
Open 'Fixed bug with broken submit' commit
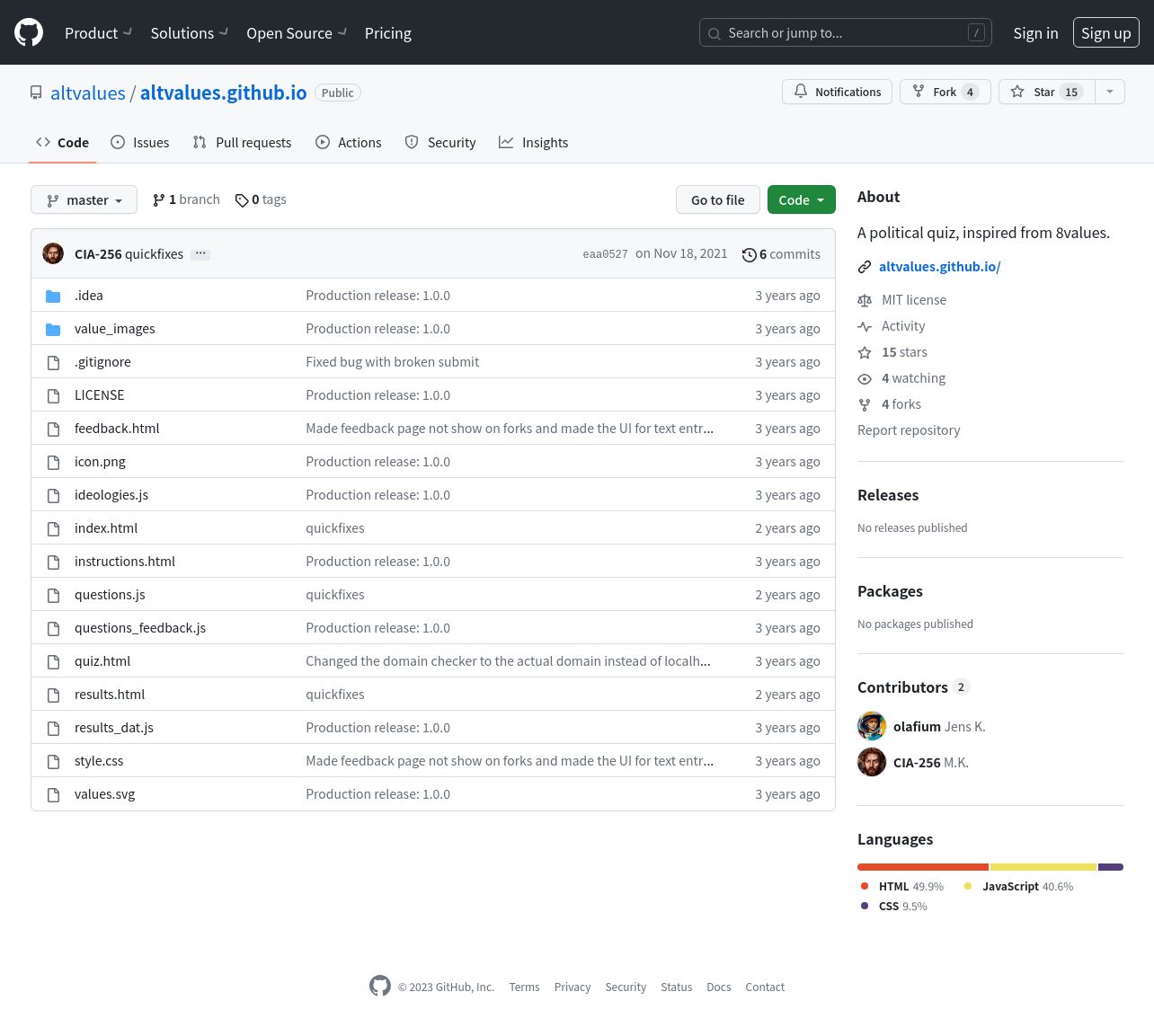point(392,362)
